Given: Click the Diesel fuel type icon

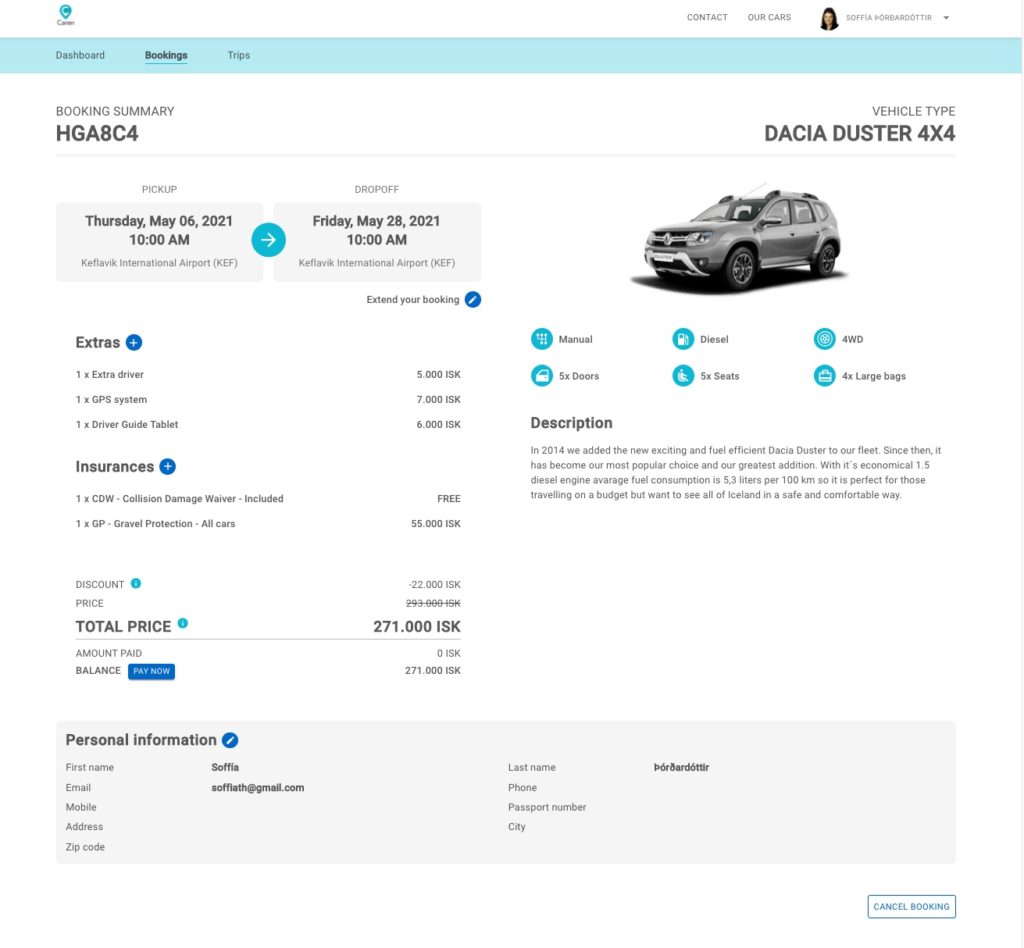Looking at the screenshot, I should click(x=684, y=339).
